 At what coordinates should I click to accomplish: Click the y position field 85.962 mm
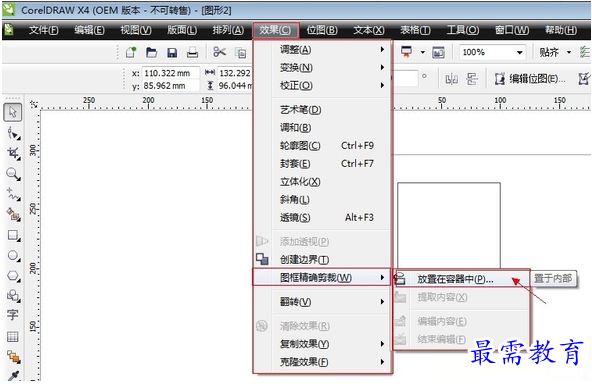(x=171, y=86)
